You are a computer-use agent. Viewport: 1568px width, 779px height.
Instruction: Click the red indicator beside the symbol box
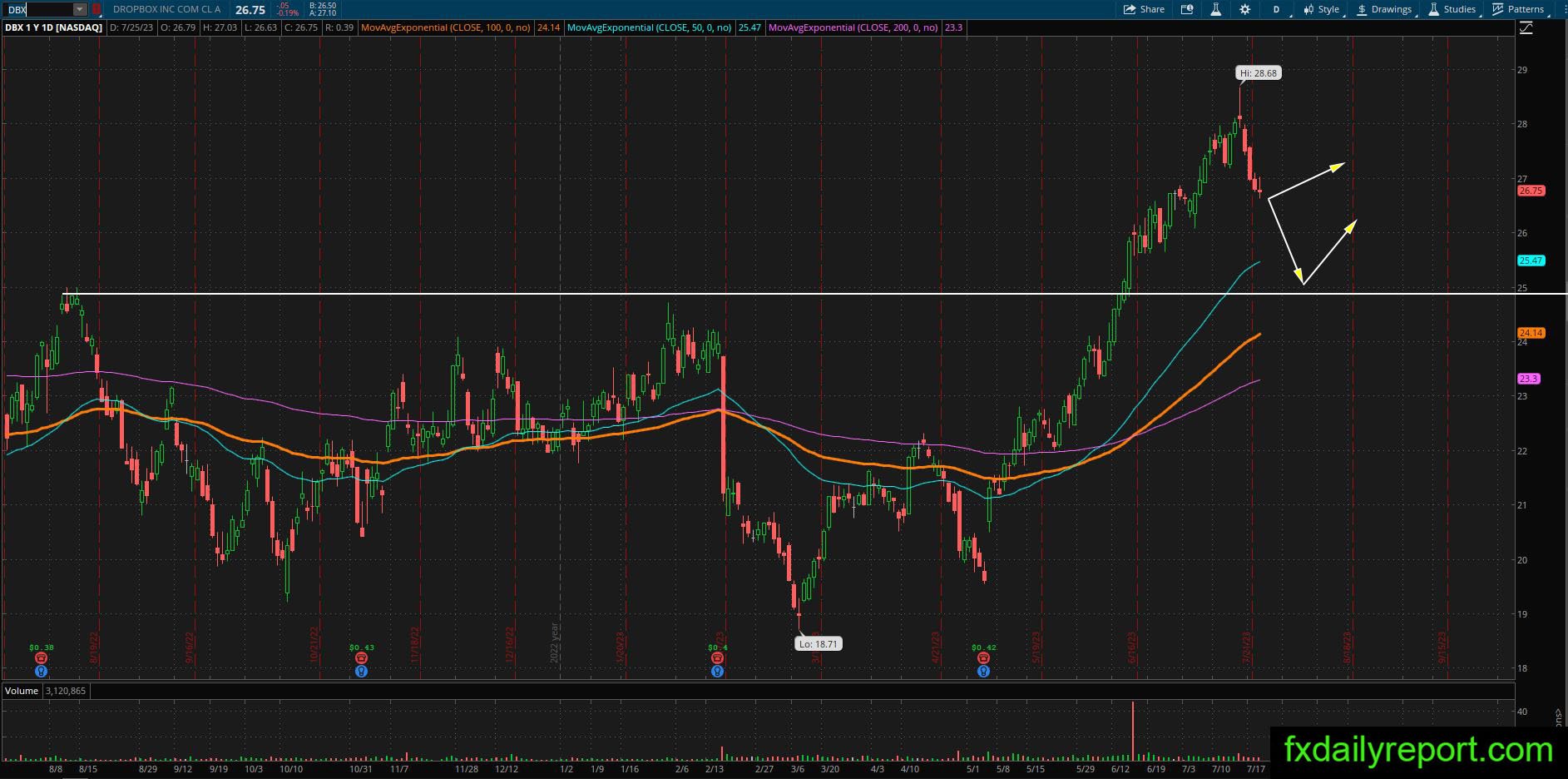click(x=96, y=9)
